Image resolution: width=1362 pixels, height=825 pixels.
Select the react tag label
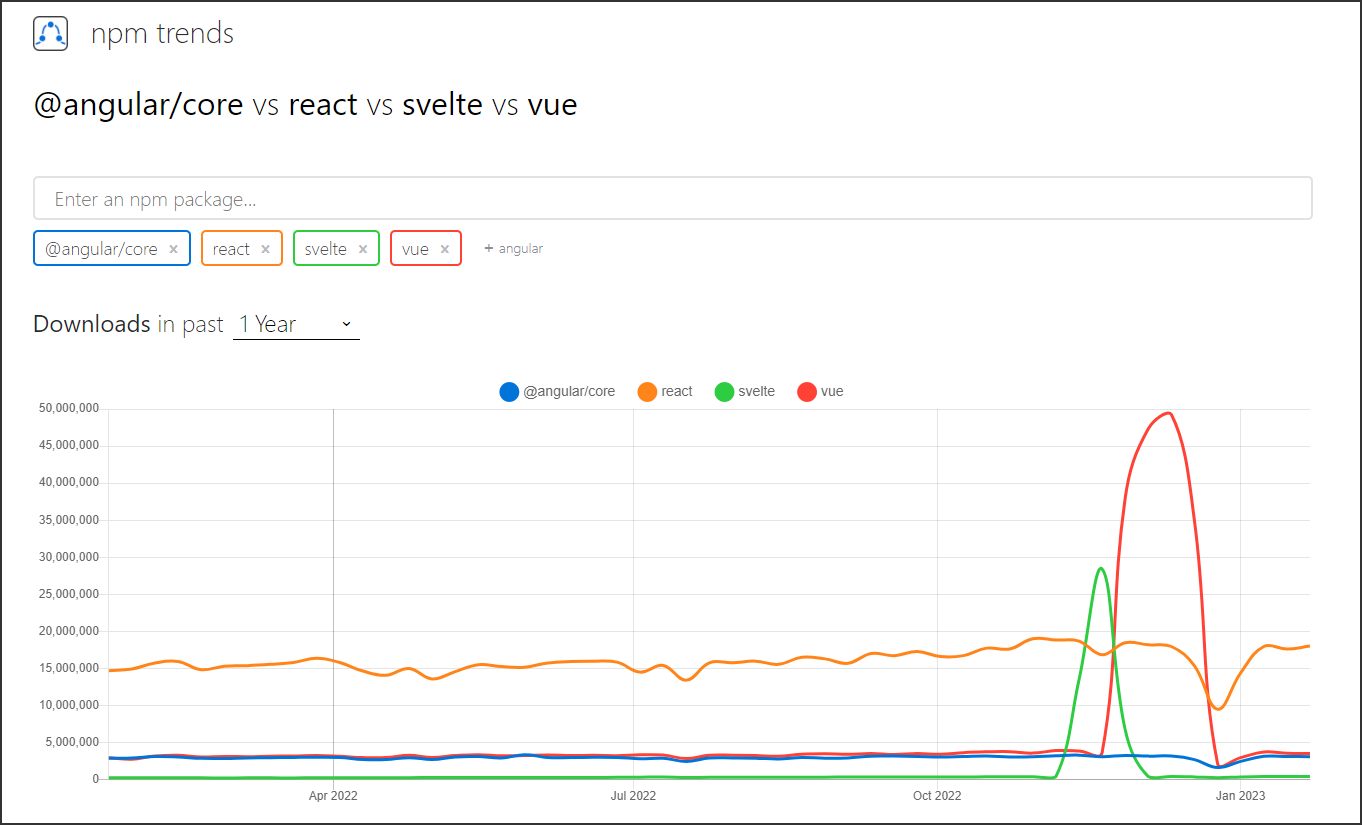click(x=231, y=249)
